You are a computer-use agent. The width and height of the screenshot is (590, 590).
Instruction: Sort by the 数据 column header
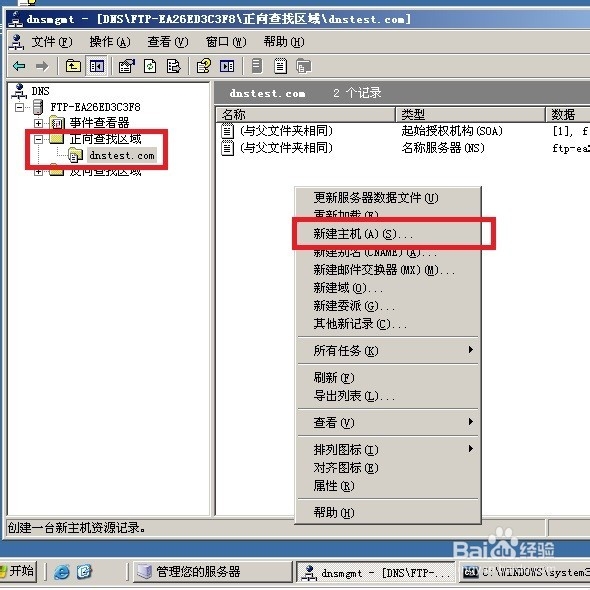pyautogui.click(x=568, y=114)
